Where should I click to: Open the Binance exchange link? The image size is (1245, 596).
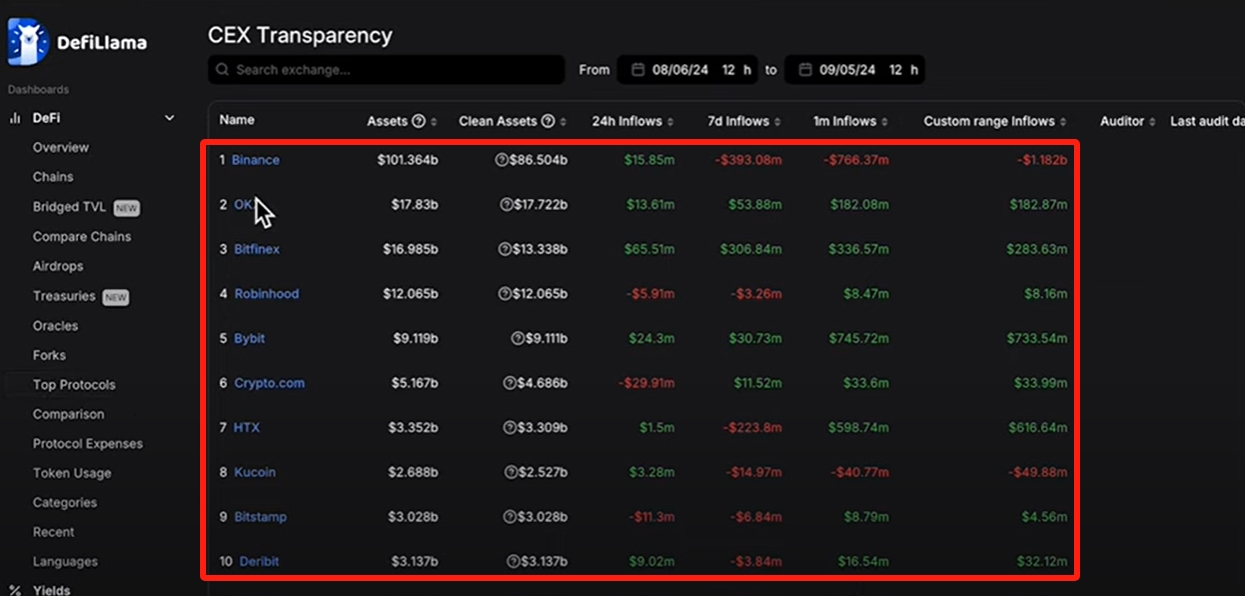point(256,160)
